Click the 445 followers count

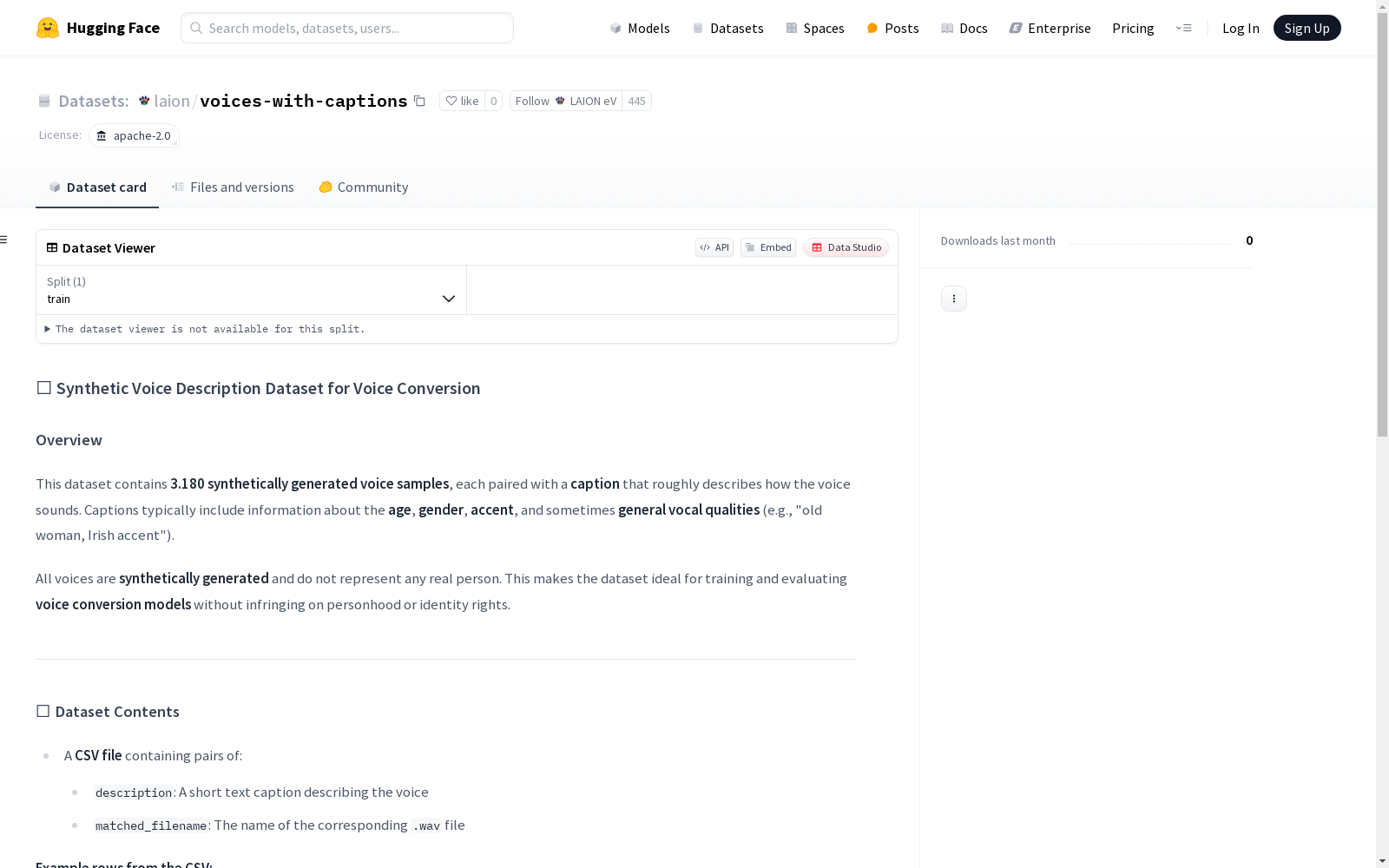point(637,101)
